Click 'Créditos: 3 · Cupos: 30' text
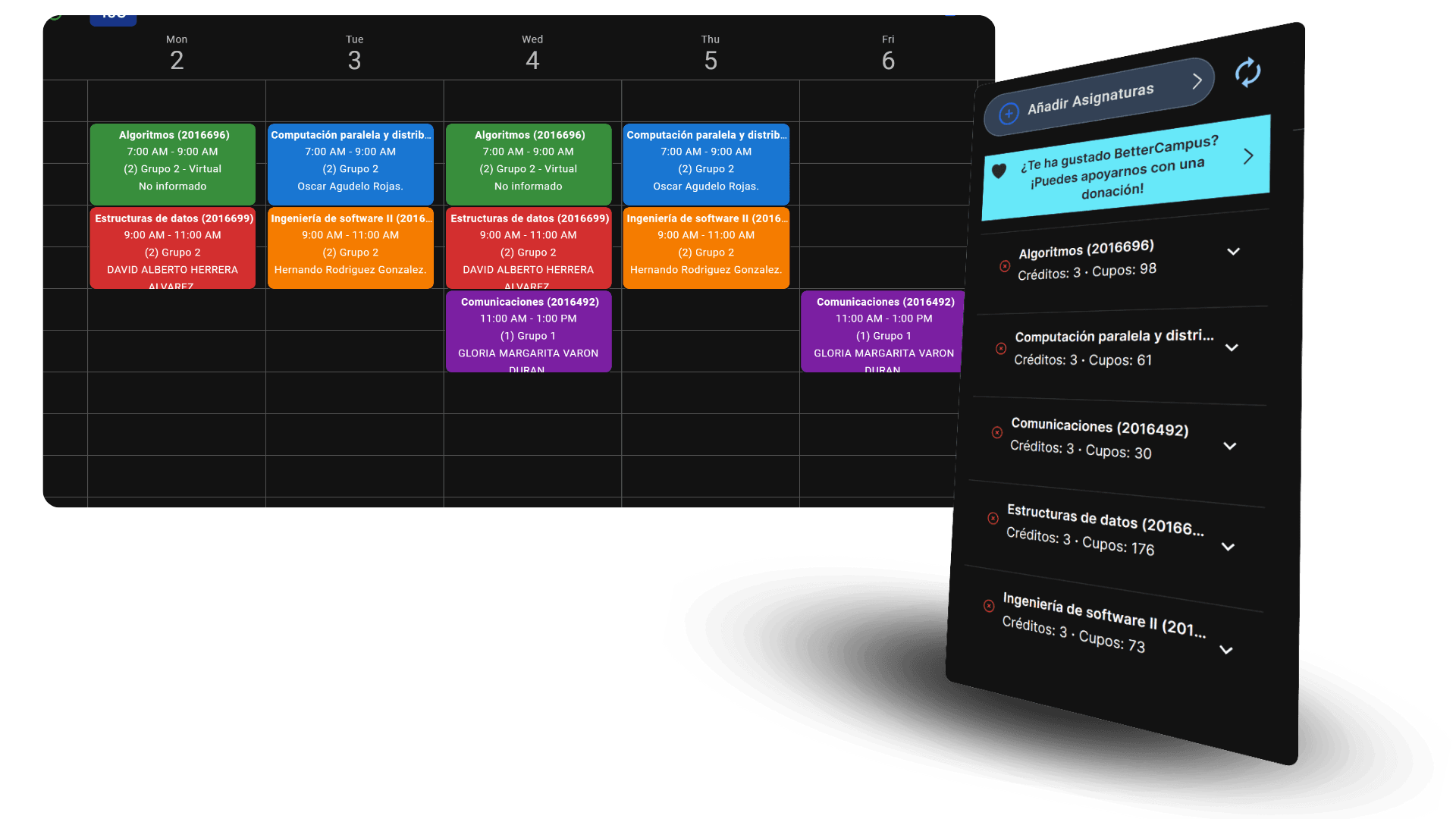1456x819 pixels. click(x=1081, y=450)
